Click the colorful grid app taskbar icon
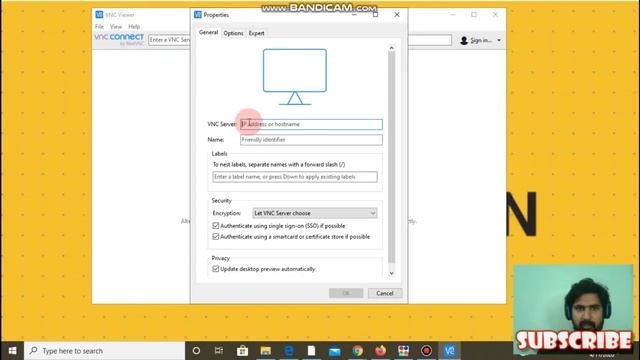This screenshot has height=360, width=640. [404, 351]
